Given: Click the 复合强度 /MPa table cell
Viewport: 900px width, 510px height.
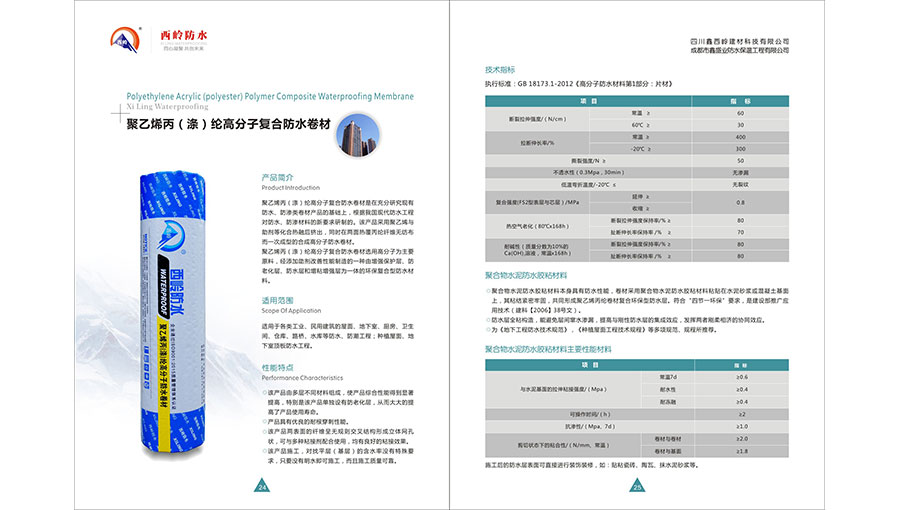Looking at the screenshot, I should [537, 203].
